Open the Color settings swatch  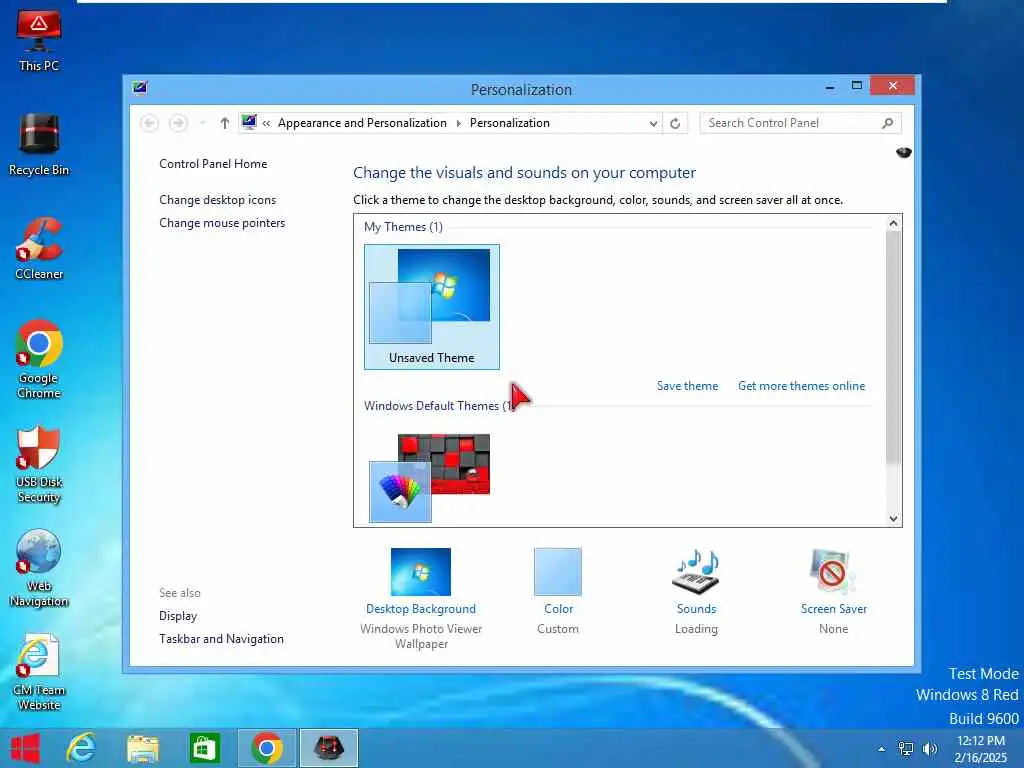pyautogui.click(x=558, y=581)
